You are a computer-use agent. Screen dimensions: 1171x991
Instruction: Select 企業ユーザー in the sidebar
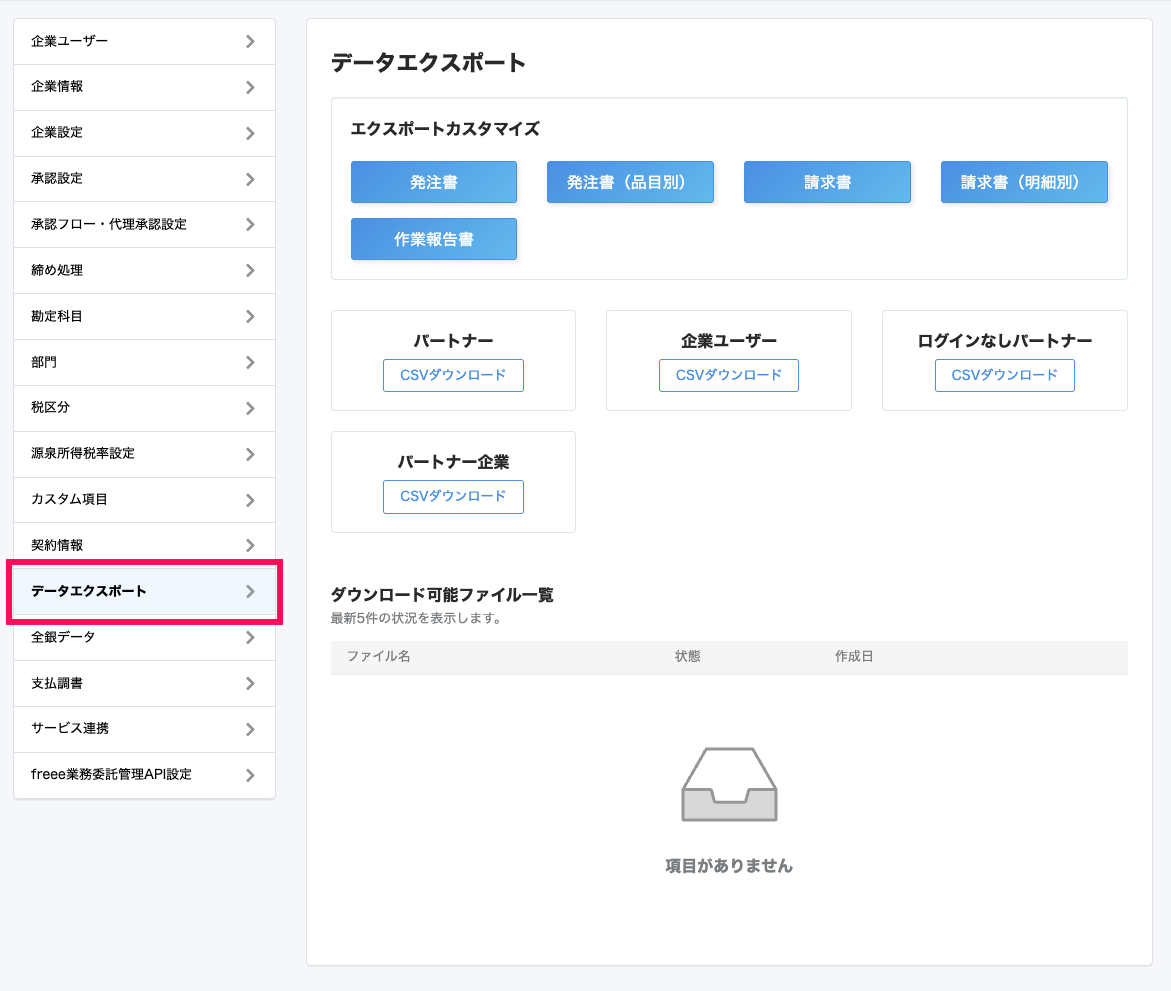coord(144,41)
